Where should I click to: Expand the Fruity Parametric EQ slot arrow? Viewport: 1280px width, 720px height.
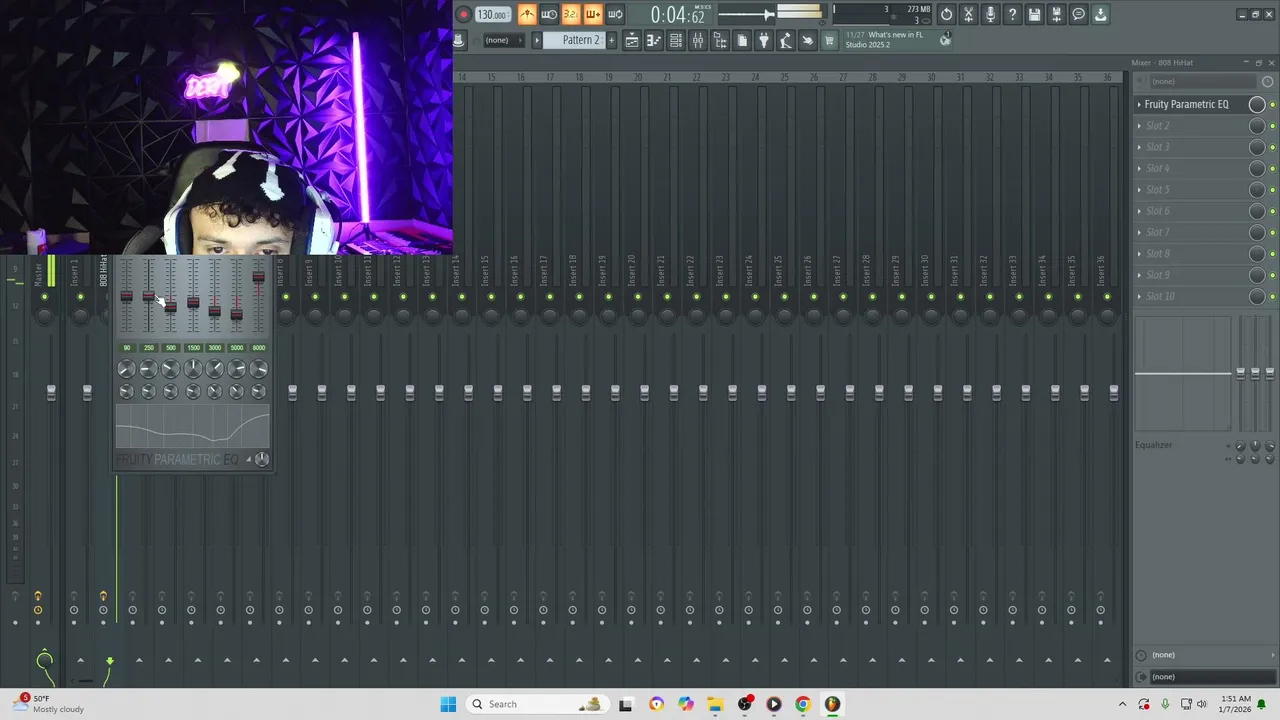(x=1139, y=104)
